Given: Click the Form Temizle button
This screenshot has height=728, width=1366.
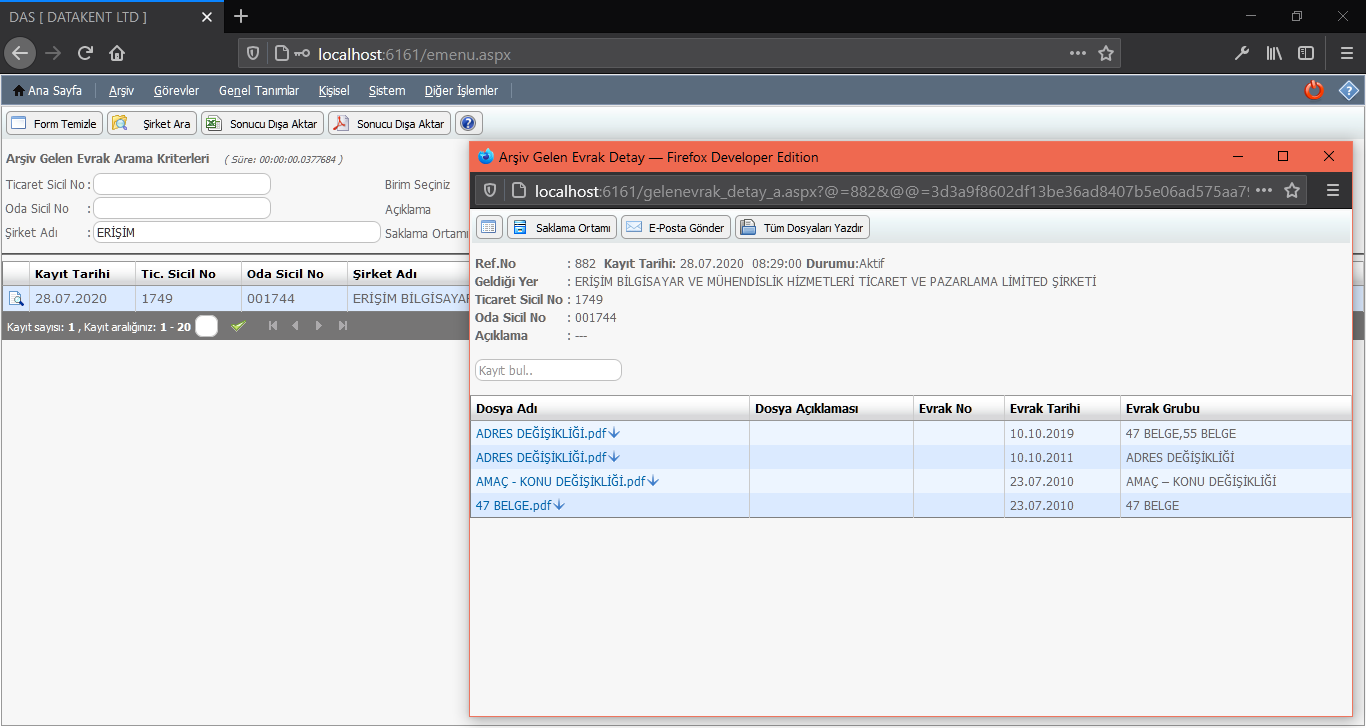Looking at the screenshot, I should click(54, 123).
